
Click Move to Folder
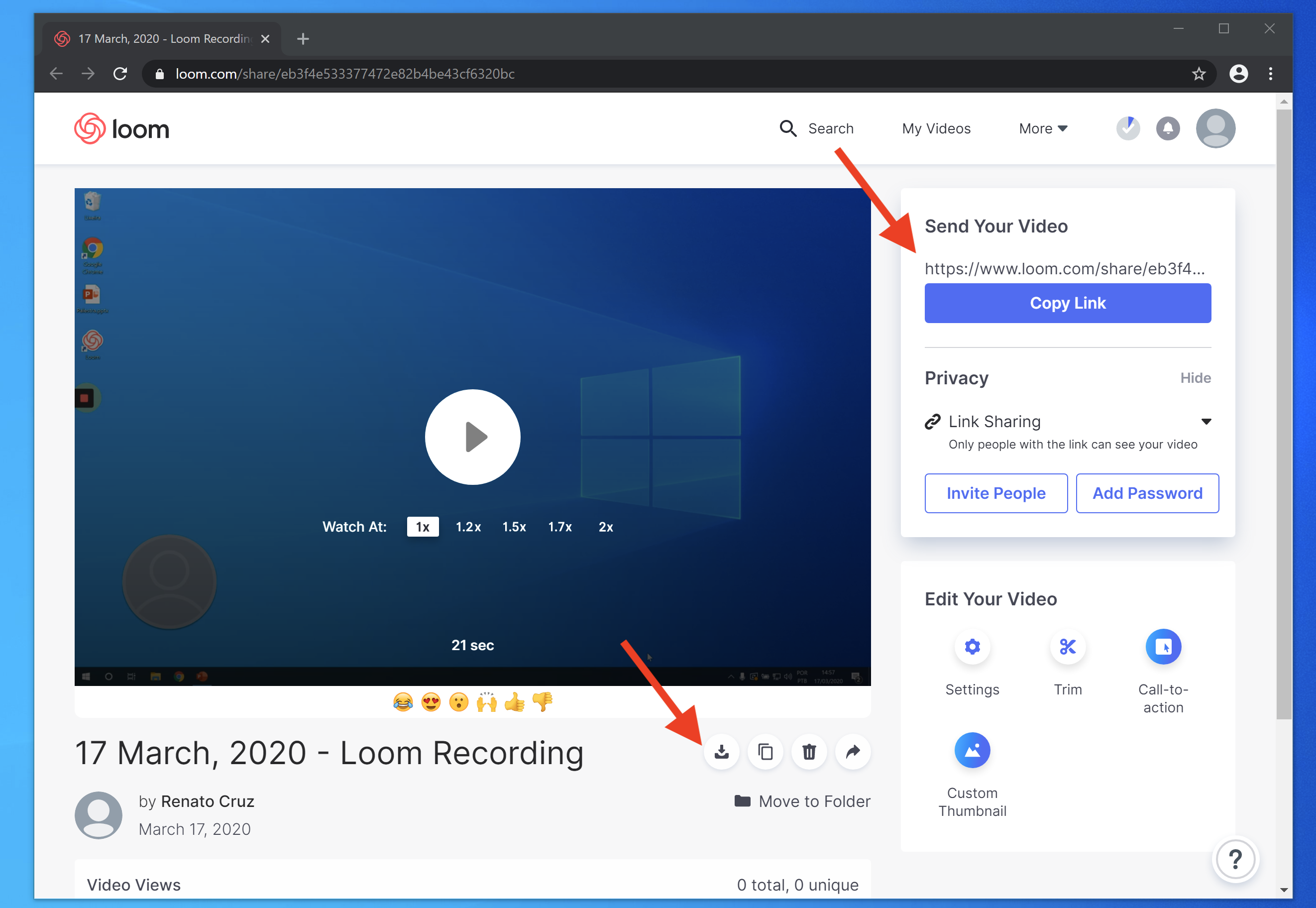(802, 801)
